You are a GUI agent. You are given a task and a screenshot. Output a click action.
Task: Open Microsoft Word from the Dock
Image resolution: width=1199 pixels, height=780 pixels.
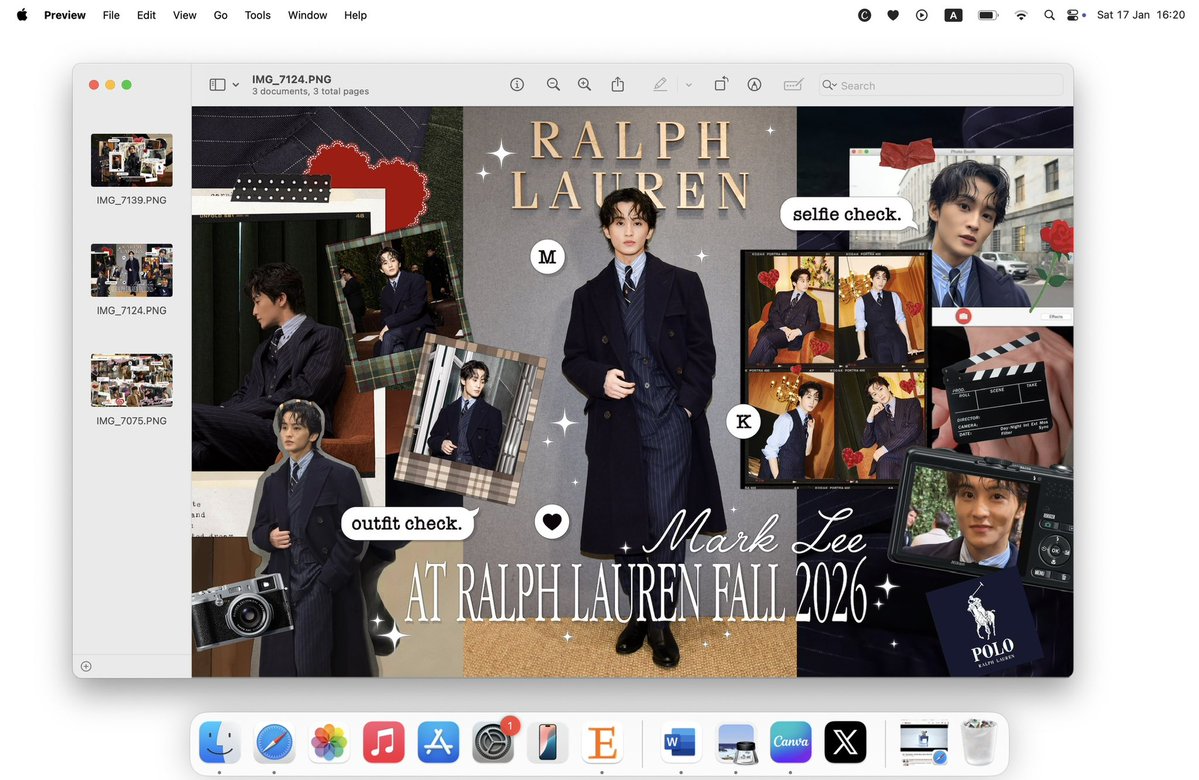point(681,742)
